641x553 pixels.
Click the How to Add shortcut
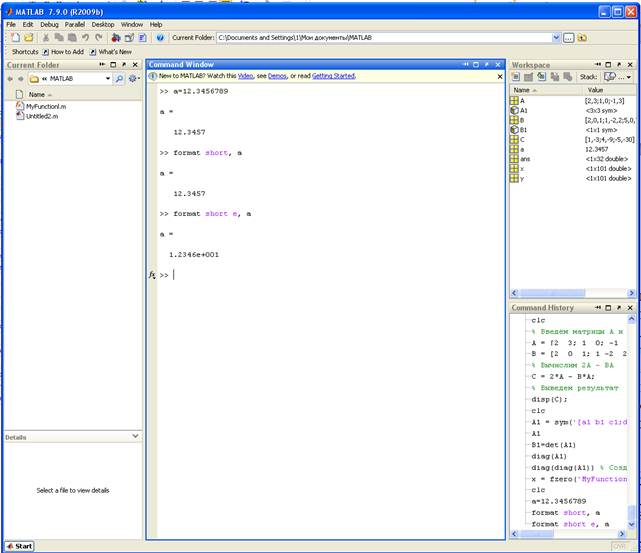point(63,52)
